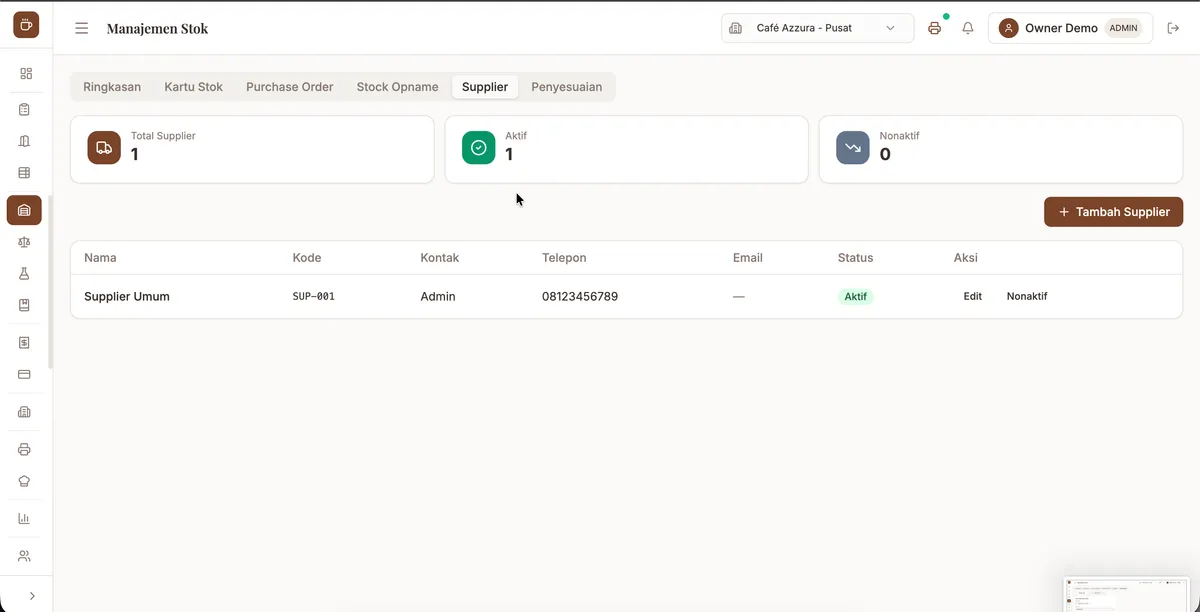Open the flask icon in sidebar

coord(25,273)
